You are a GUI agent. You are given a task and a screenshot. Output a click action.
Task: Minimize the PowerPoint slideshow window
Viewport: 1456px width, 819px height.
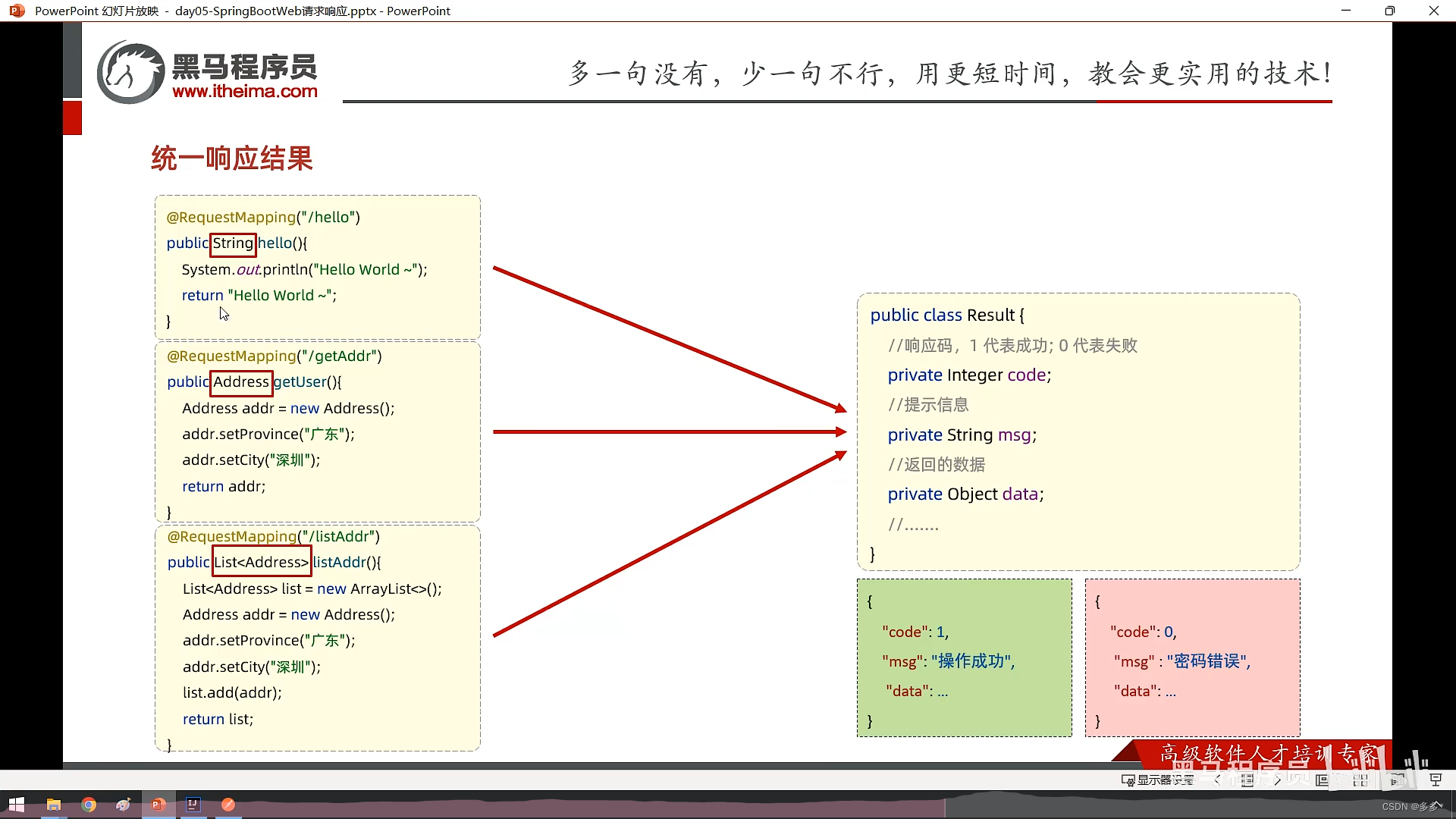pos(1346,11)
